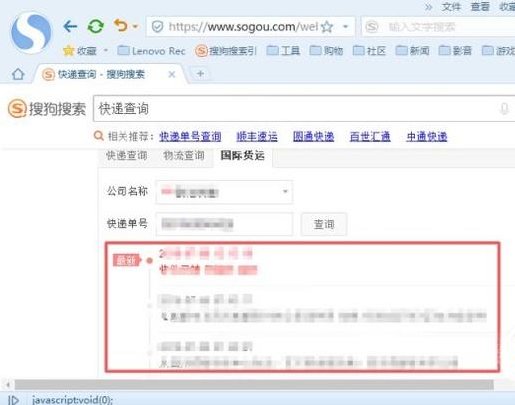Reload page with green refresh icon

[96, 26]
